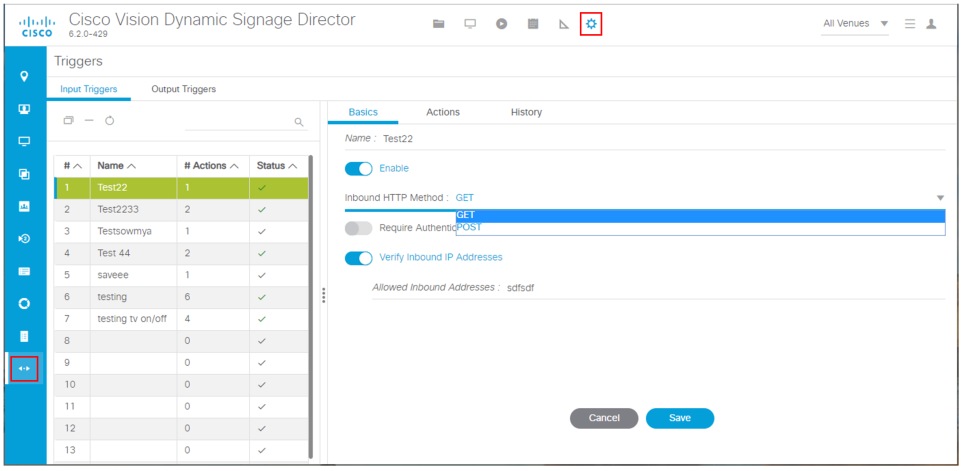Select the Triggers double-arrow sidebar icon
966x471 pixels.
(x=25, y=368)
